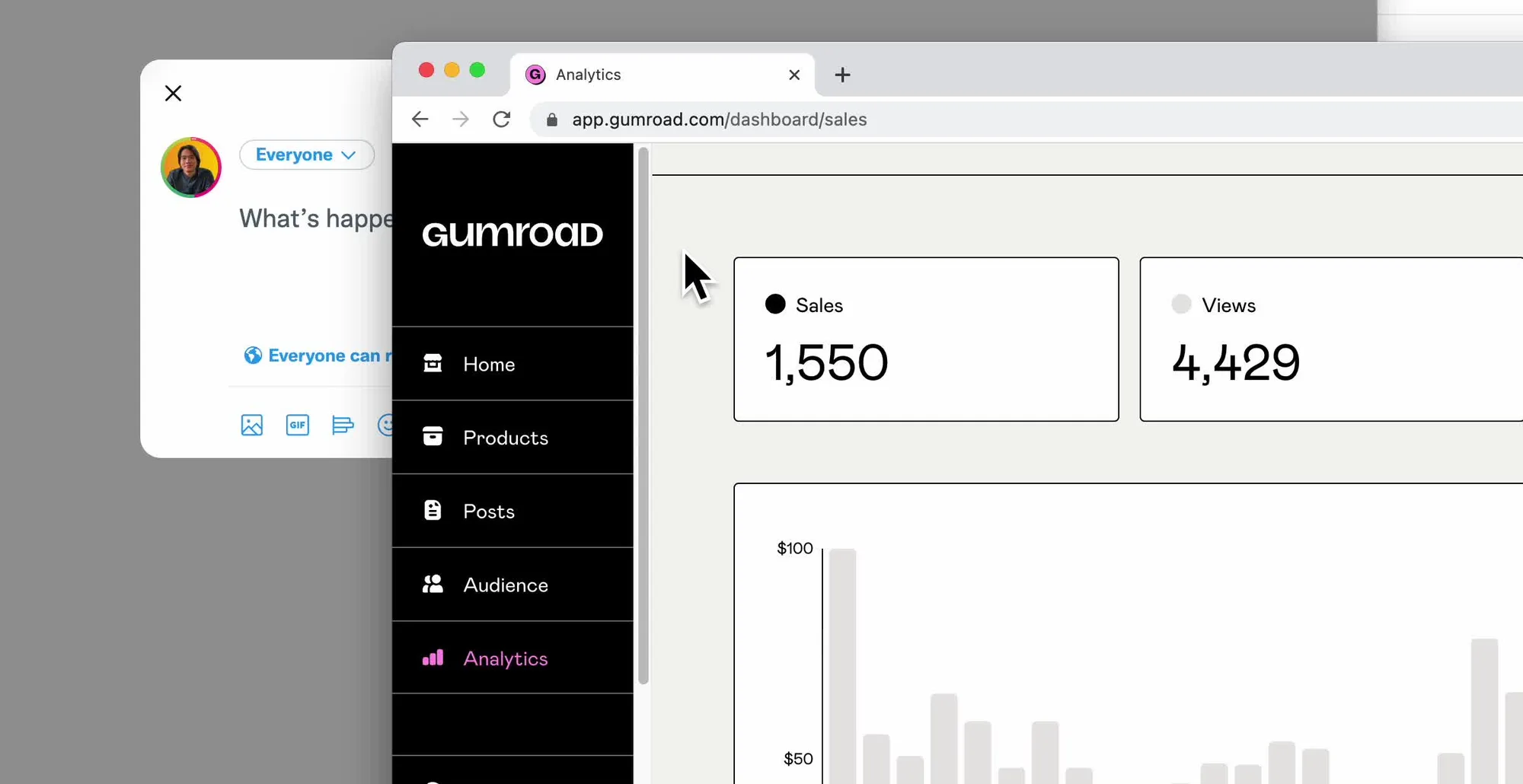1523x784 pixels.
Task: Click the What's happening tweet text field
Action: [316, 218]
